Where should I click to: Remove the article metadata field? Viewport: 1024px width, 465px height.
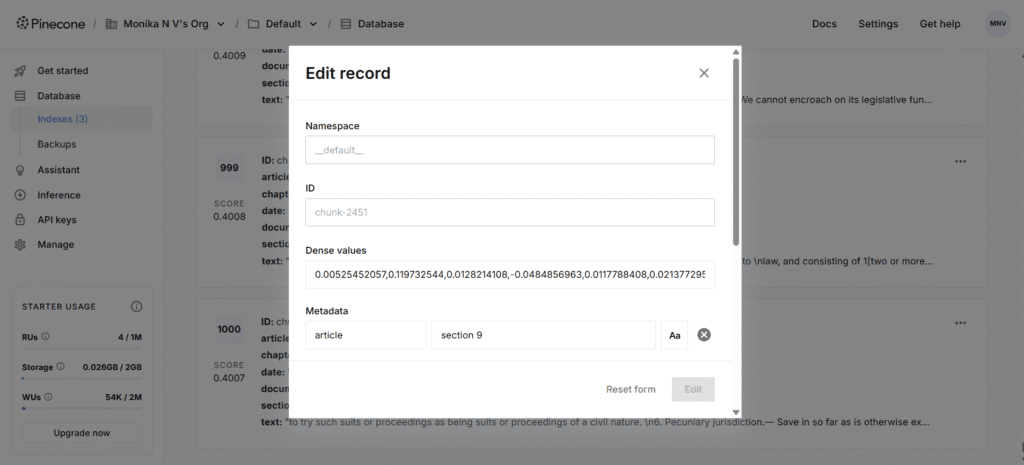tap(703, 335)
